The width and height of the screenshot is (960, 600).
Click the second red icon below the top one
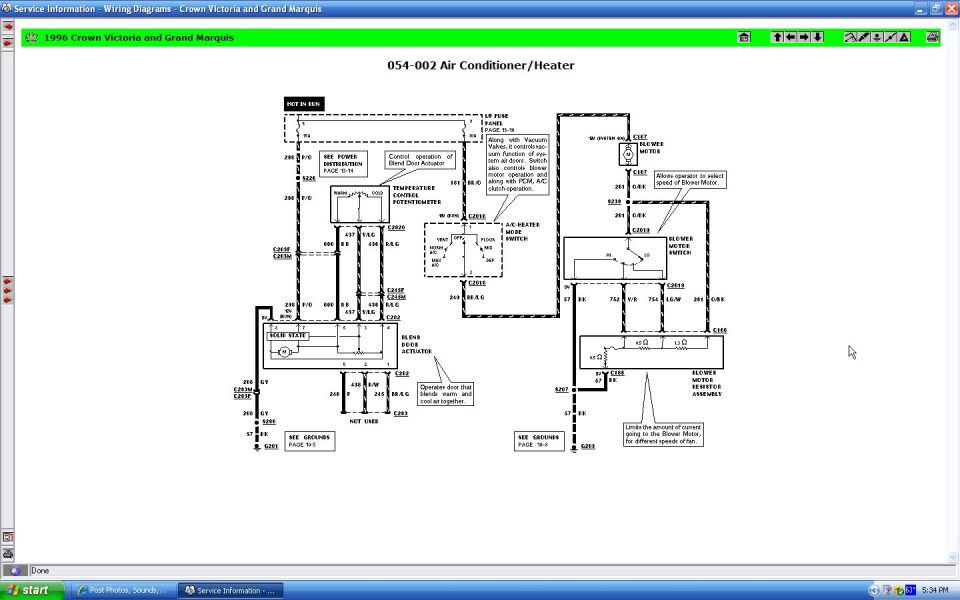7,42
